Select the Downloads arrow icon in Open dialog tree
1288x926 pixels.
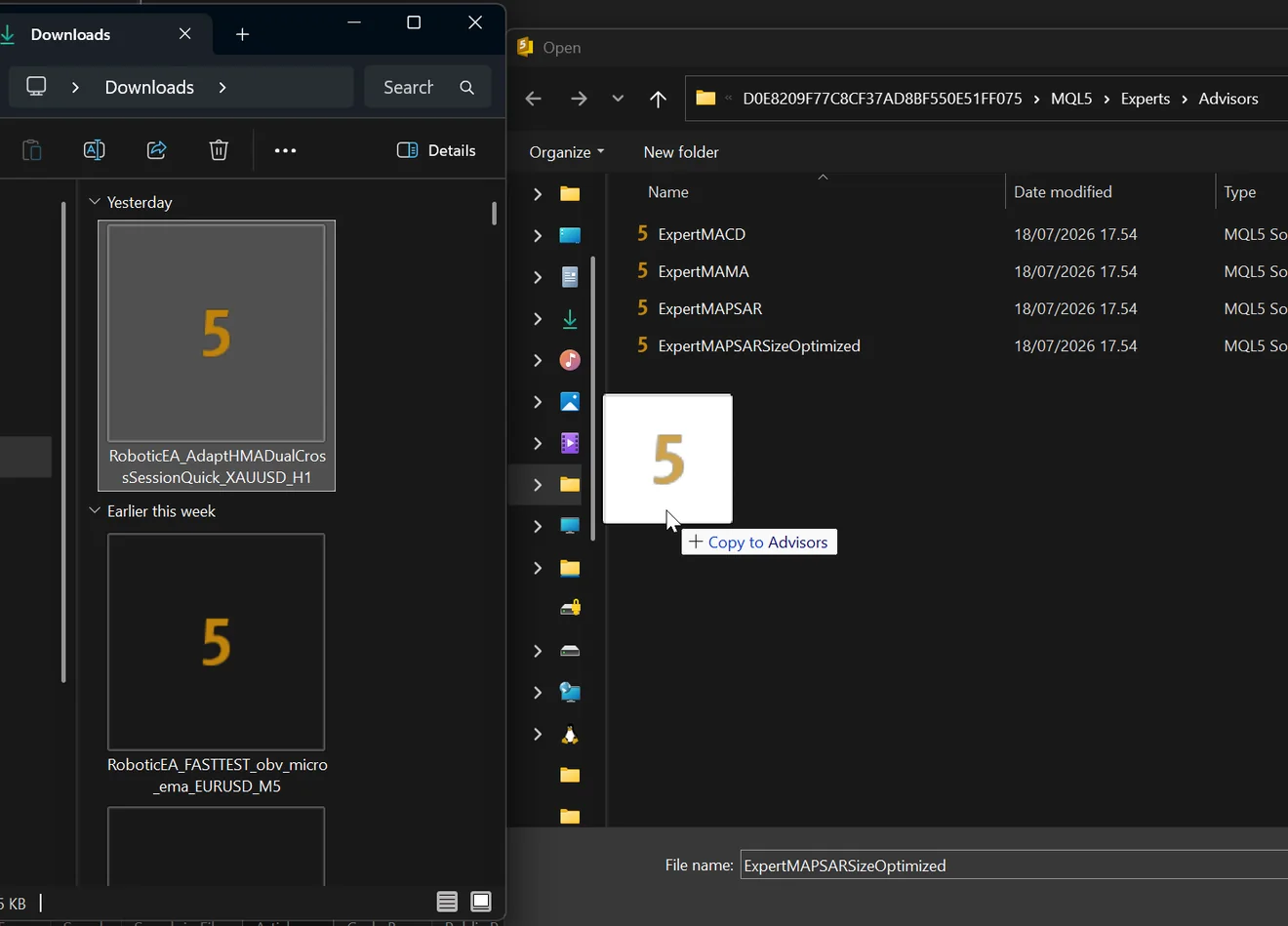[570, 319]
